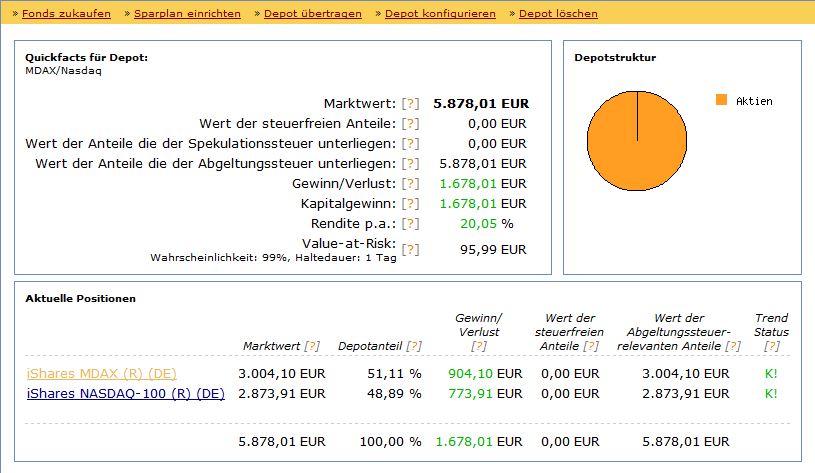Viewport: 815px width, 473px height.
Task: Click the bold Marktwert 5.878,01 EUR in Quickfacts
Action: tap(481, 103)
